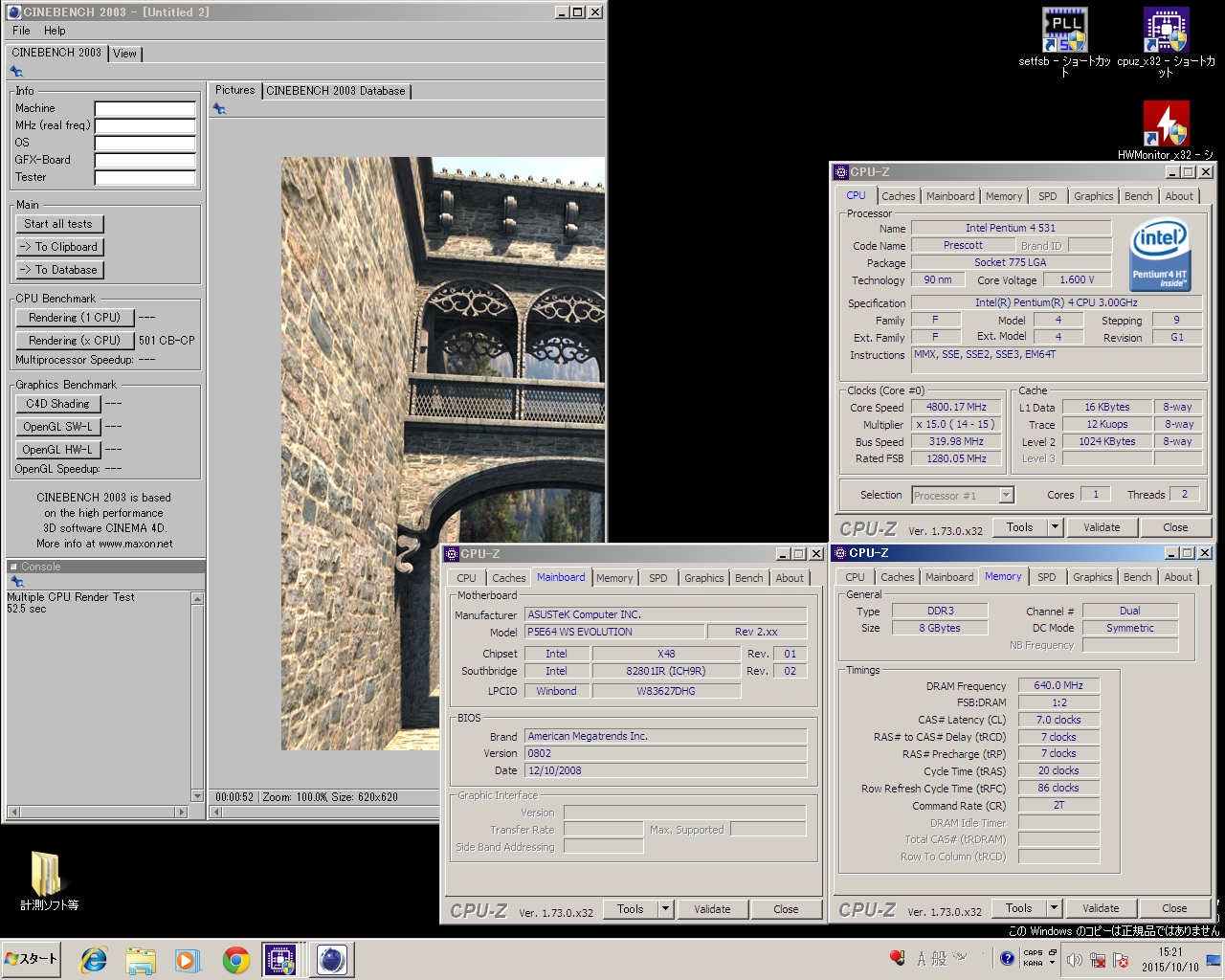Expand Tools dropdown arrow in Memory window
Image resolution: width=1225 pixels, height=980 pixels.
pos(1054,908)
